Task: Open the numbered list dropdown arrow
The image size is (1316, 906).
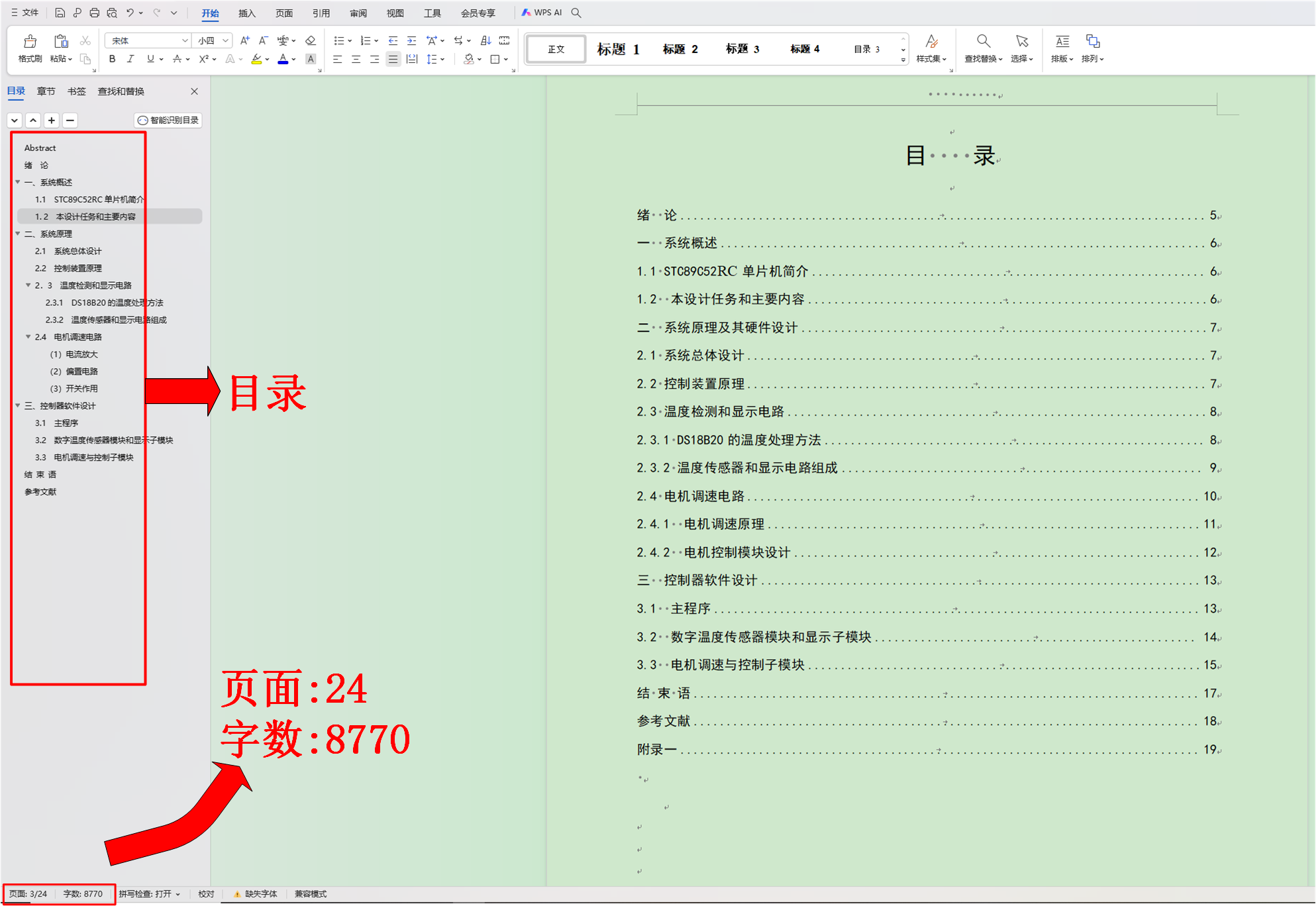Action: pyautogui.click(x=376, y=40)
